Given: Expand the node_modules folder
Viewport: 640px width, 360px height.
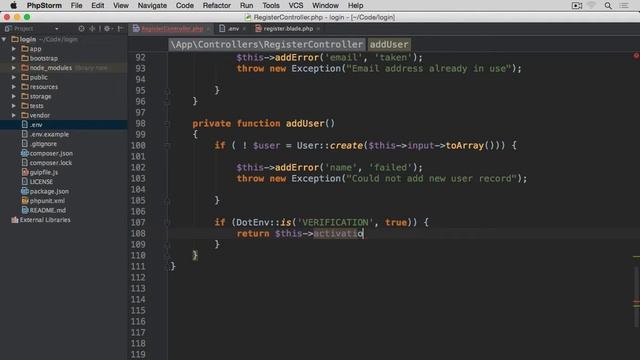Looking at the screenshot, I should point(14,68).
